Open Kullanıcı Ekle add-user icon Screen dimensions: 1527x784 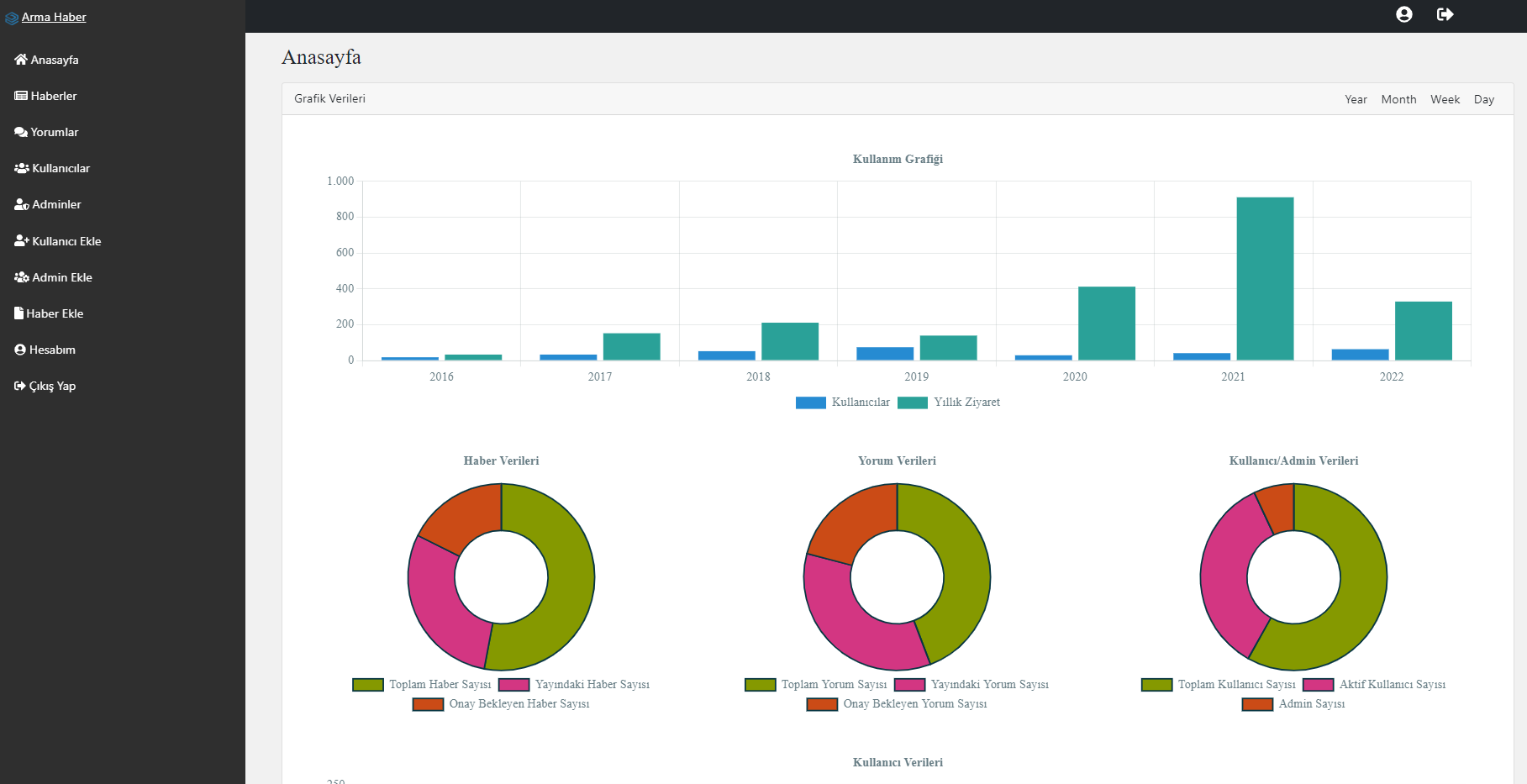20,241
